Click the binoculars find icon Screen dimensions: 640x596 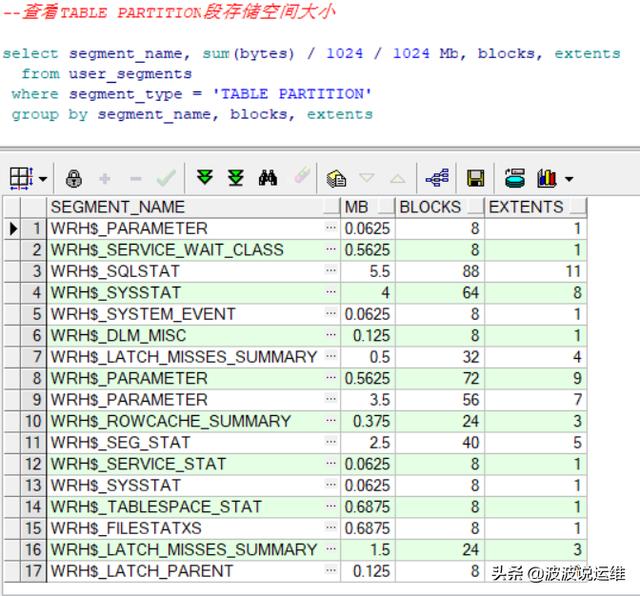[268, 178]
